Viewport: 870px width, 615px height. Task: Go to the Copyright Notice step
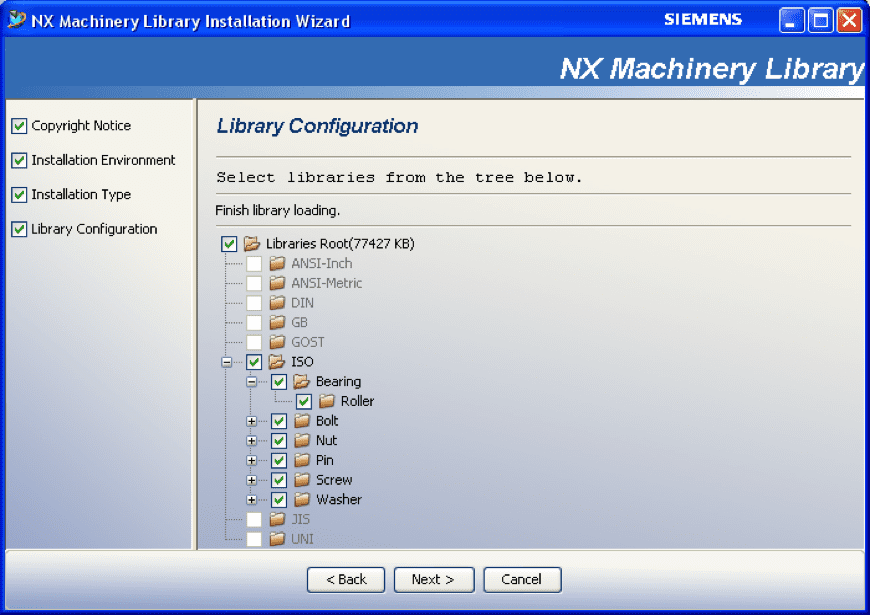pyautogui.click(x=72, y=126)
